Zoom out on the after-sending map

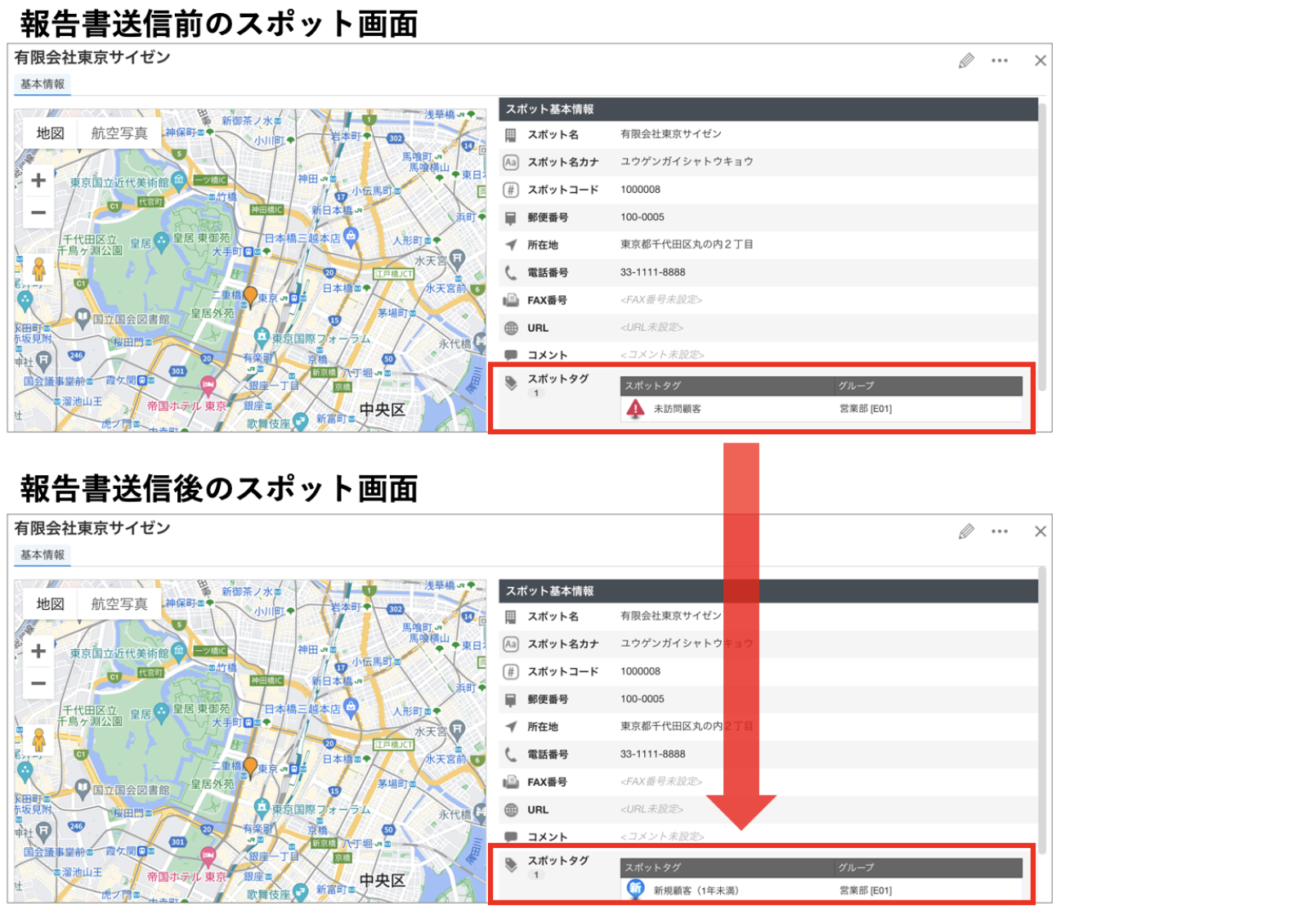38,684
